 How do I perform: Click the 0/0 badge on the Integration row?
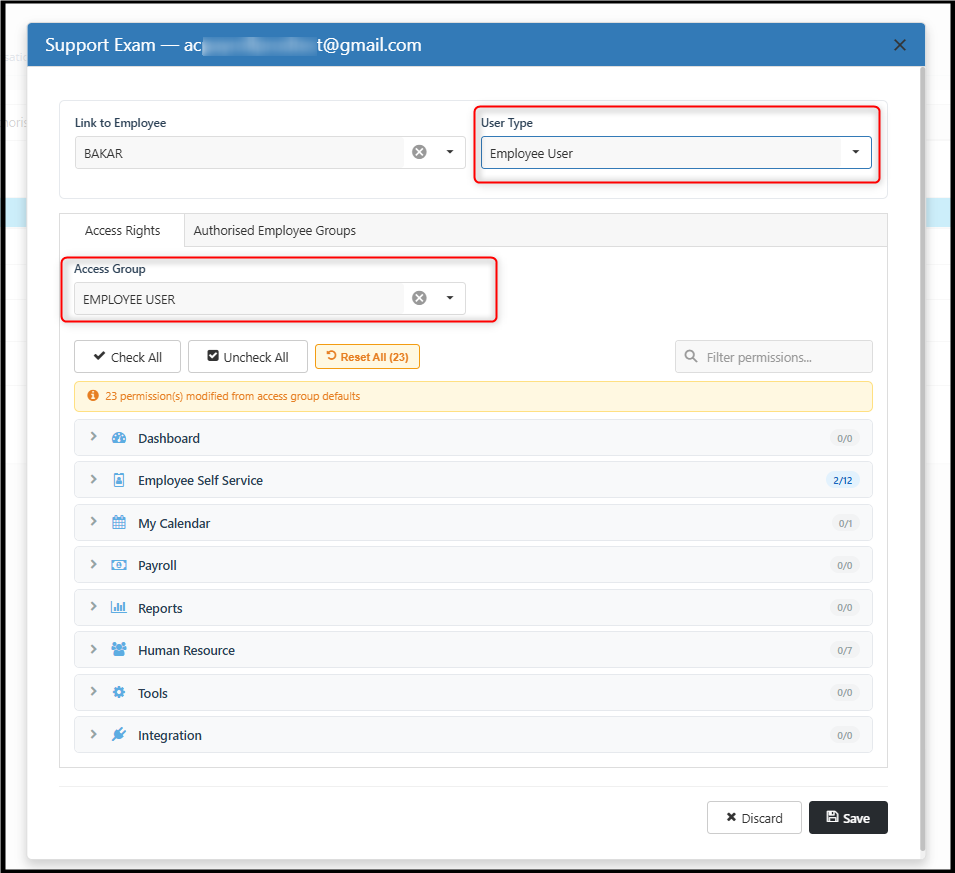[x=845, y=736]
